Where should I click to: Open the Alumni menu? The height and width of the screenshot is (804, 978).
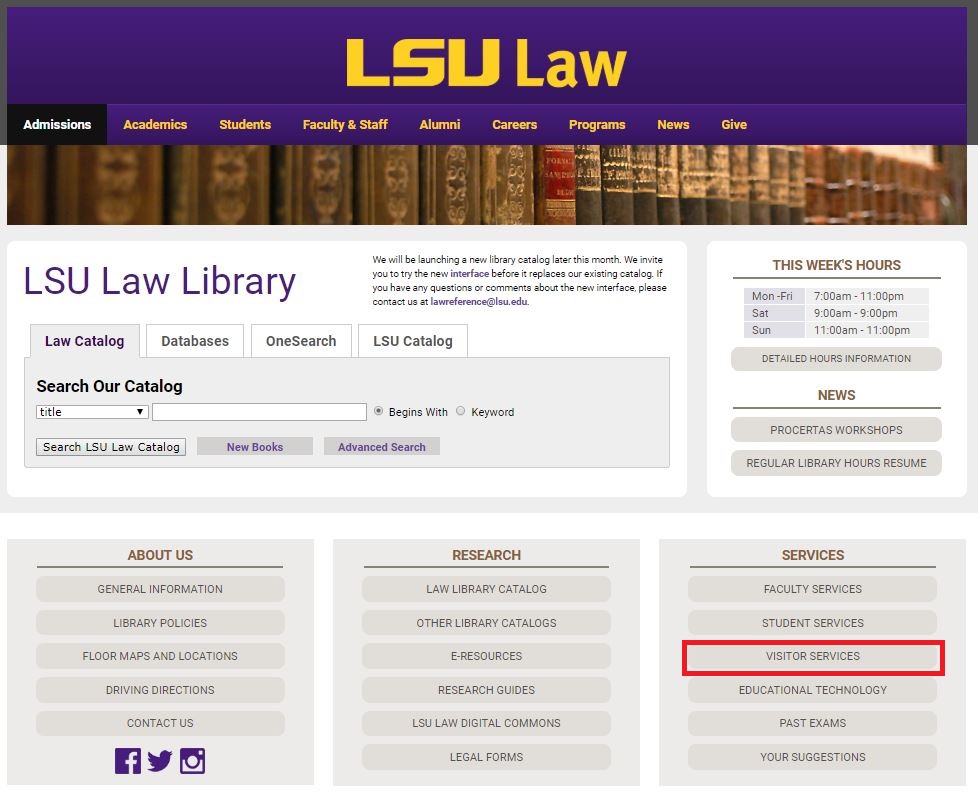(x=440, y=125)
